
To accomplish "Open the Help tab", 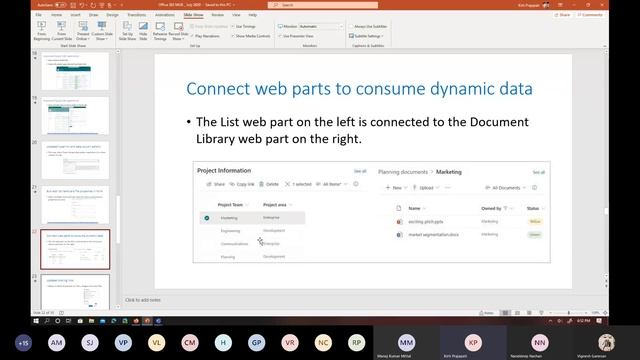I will (x=253, y=15).
